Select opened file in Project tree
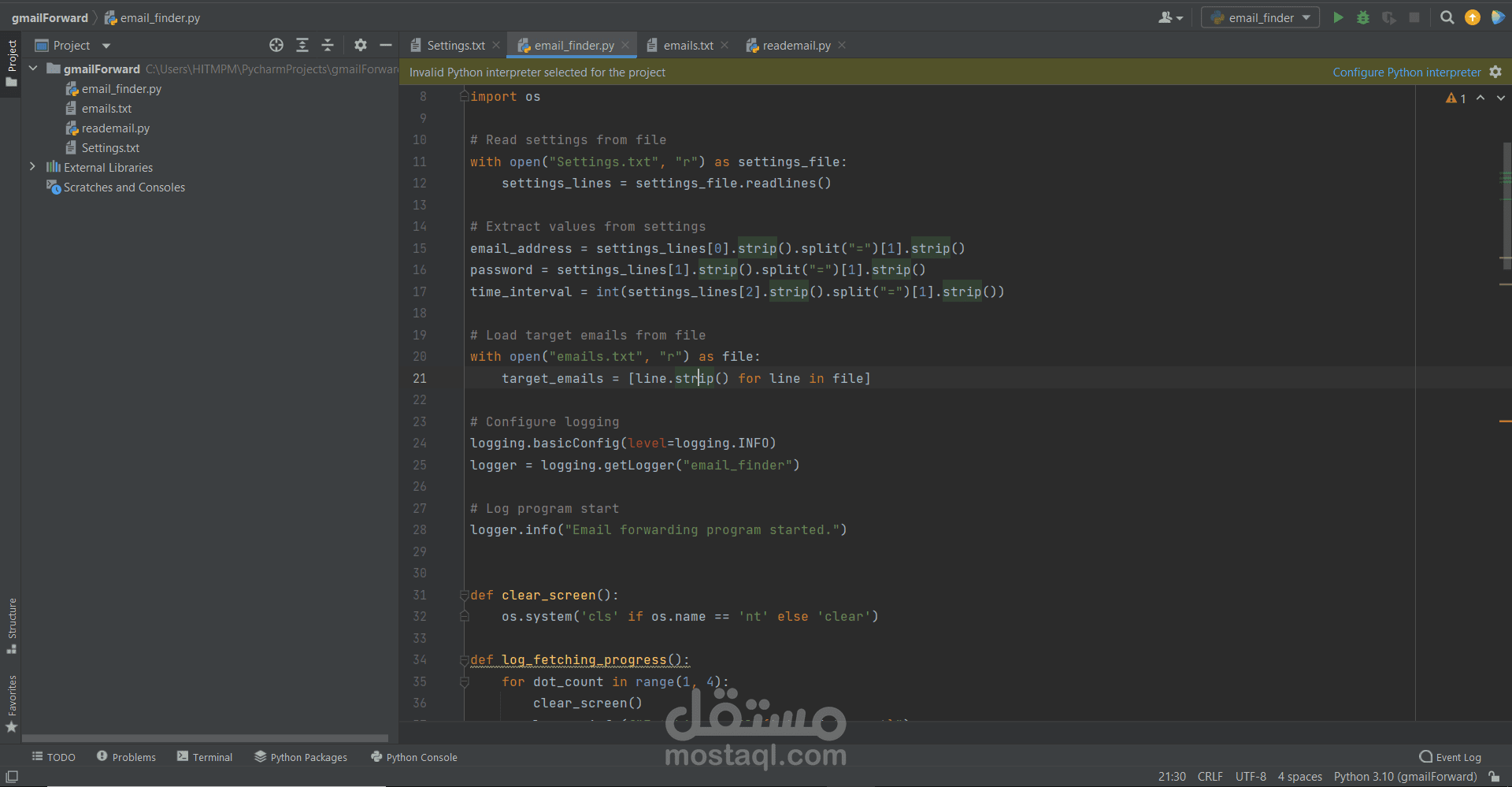1512x787 pixels. tap(276, 46)
